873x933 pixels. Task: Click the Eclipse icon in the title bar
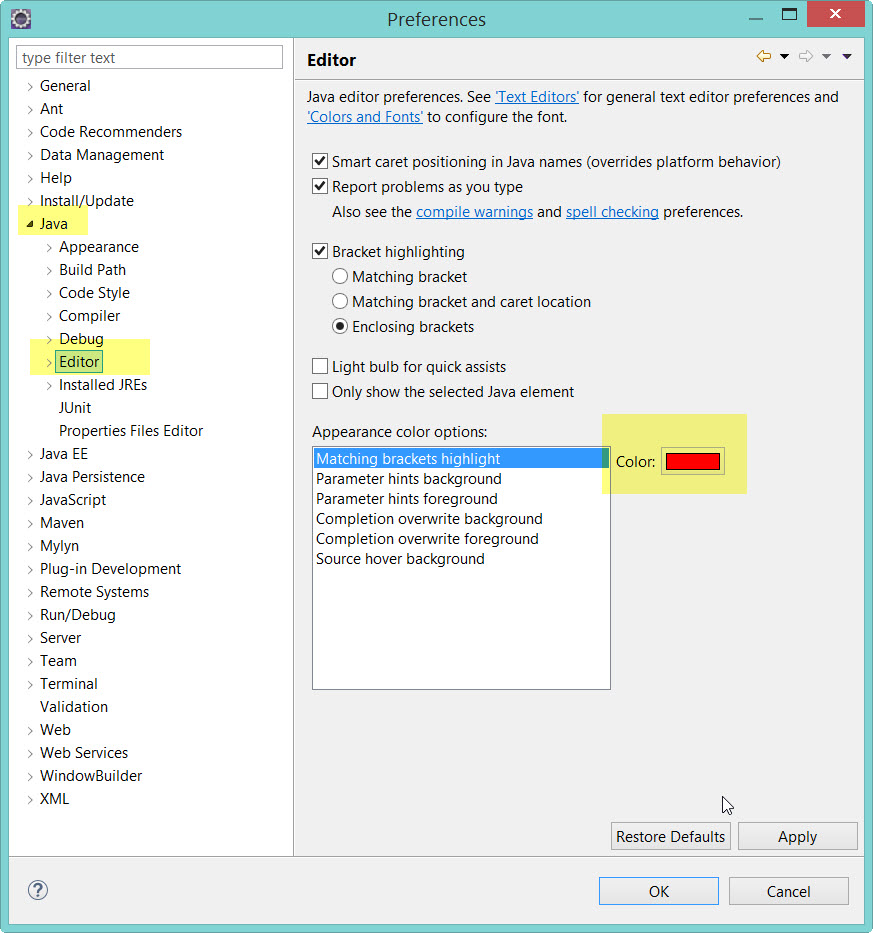point(21,19)
